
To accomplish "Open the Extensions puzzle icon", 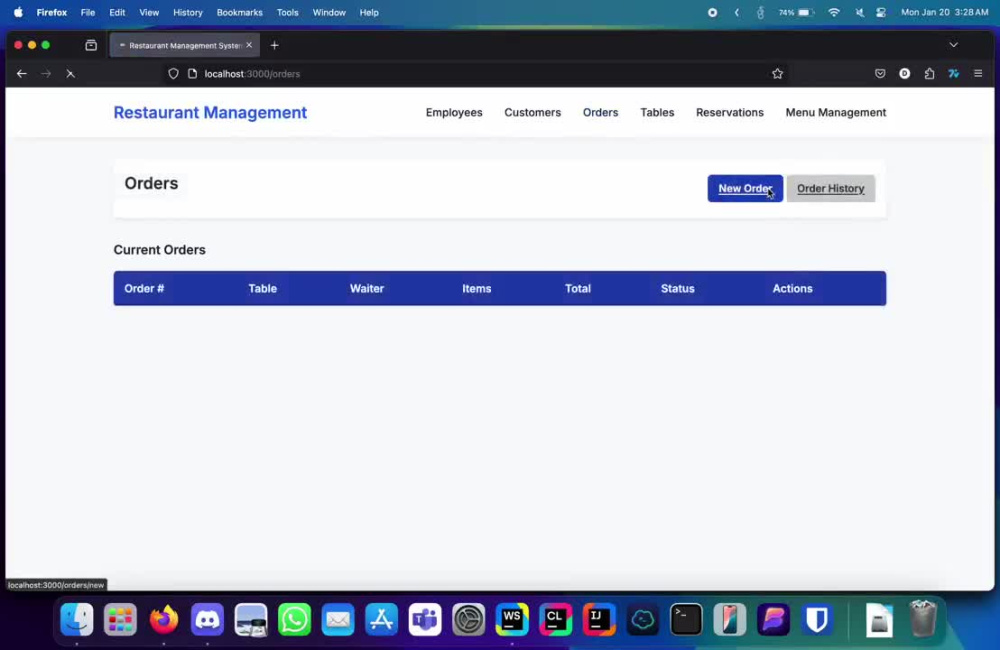I will click(929, 73).
